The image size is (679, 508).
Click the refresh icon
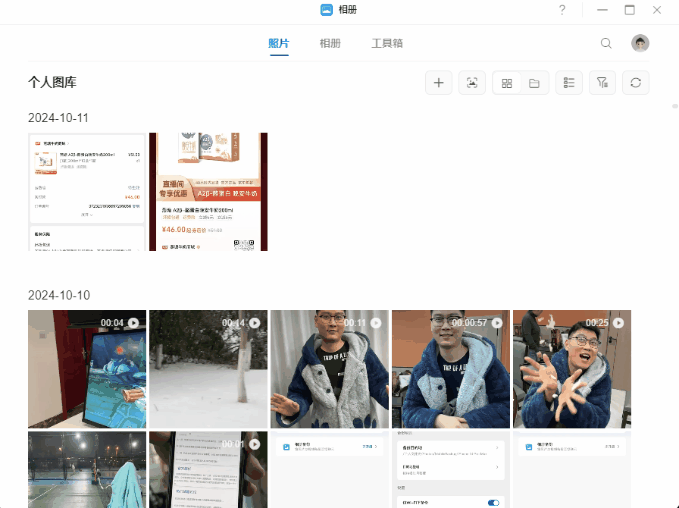click(636, 83)
